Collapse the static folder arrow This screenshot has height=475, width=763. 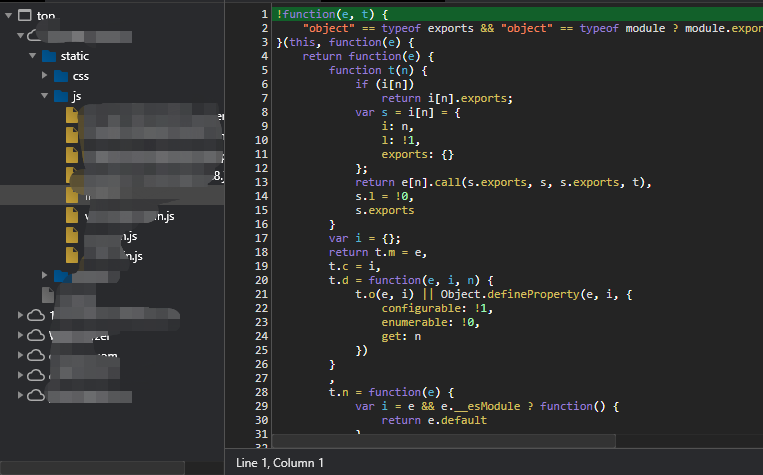point(33,56)
